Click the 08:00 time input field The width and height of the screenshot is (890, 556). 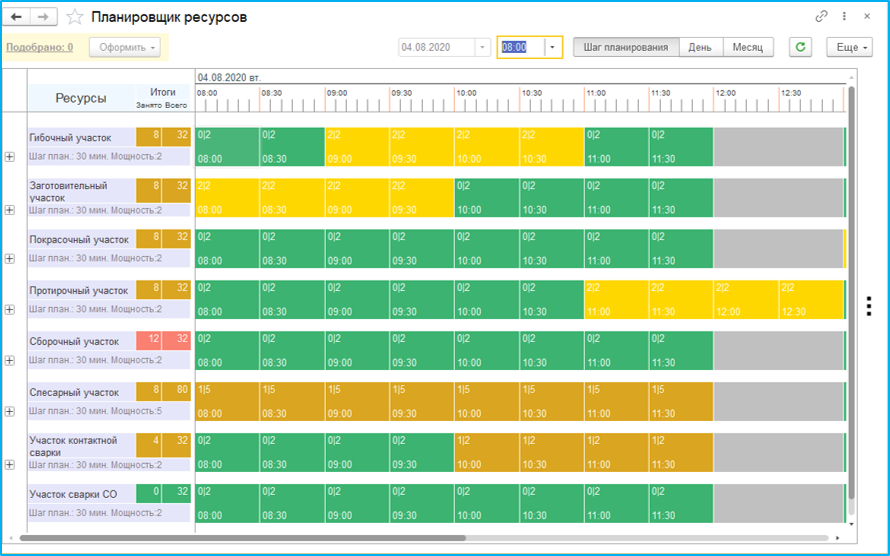point(521,47)
